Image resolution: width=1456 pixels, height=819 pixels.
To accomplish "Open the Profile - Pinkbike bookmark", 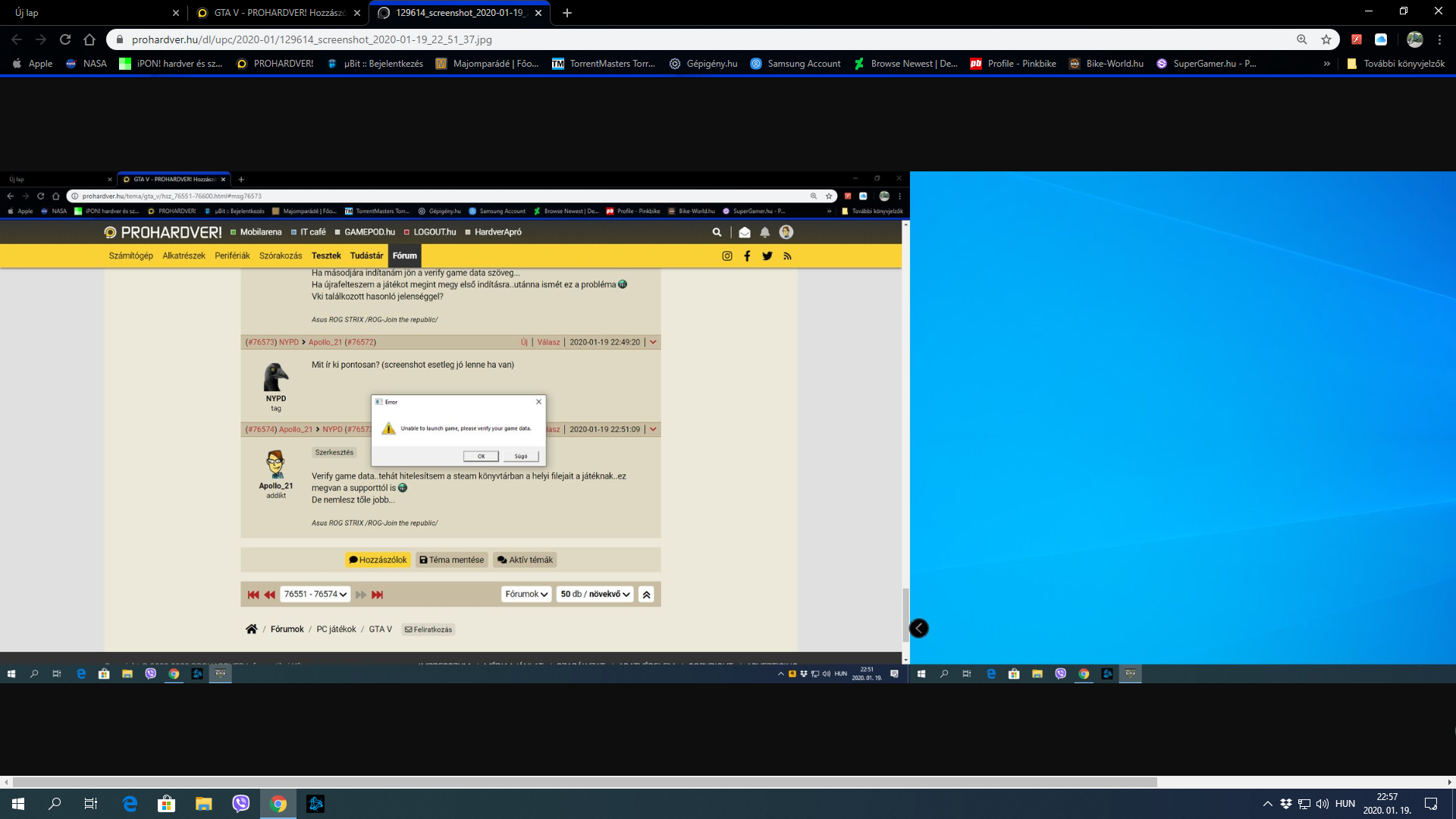I will click(x=1013, y=64).
